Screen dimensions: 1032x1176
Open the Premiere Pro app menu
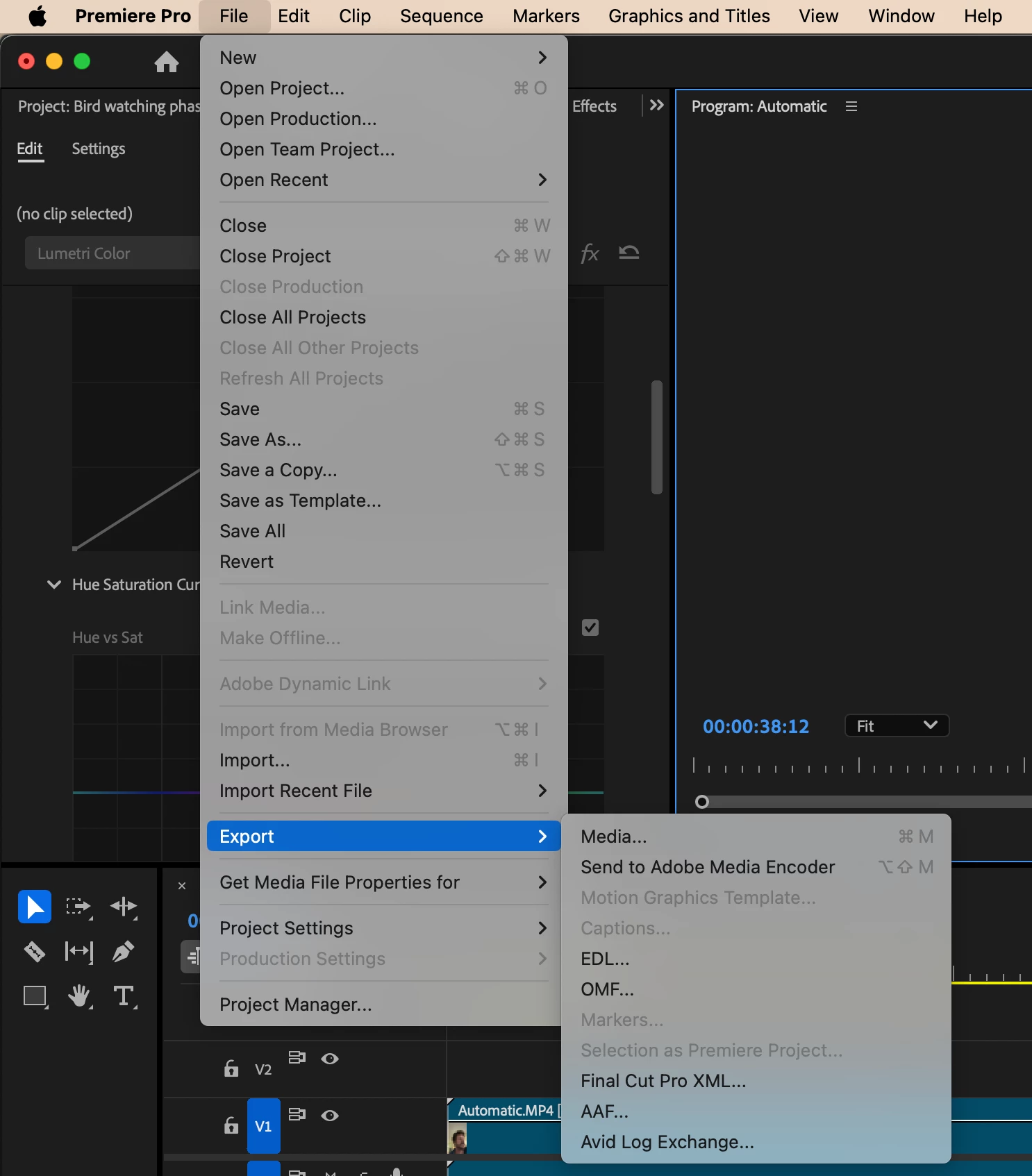pyautogui.click(x=133, y=16)
